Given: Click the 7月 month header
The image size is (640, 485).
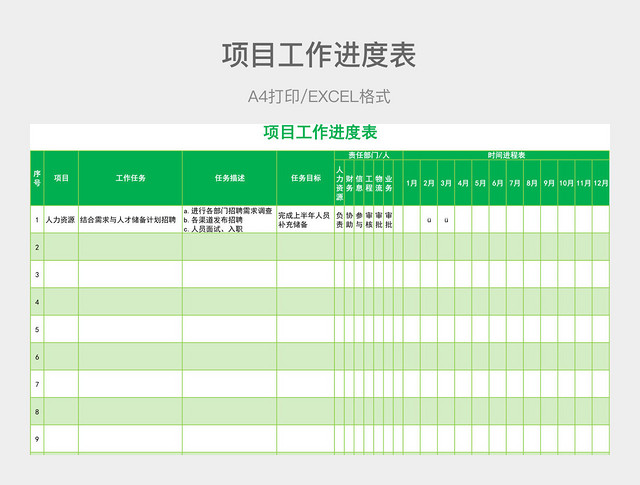Looking at the screenshot, I should (515, 183).
